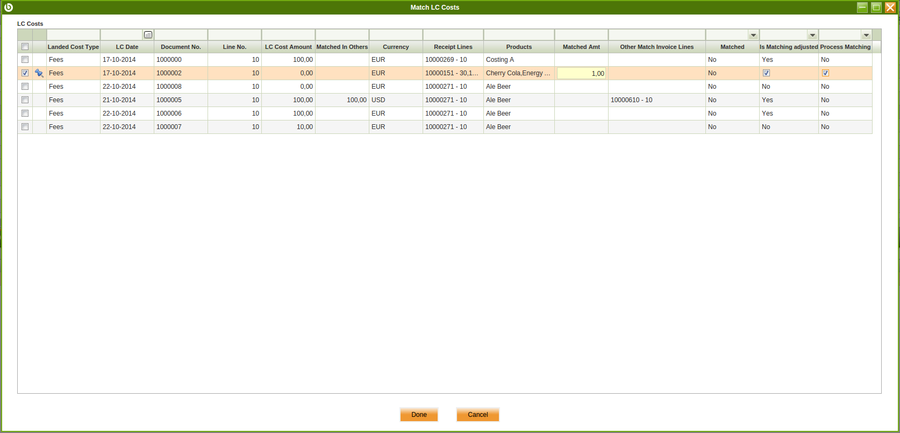Maximize the Match LC Costs window
Viewport: 900px width, 433px height.
pyautogui.click(x=876, y=7)
